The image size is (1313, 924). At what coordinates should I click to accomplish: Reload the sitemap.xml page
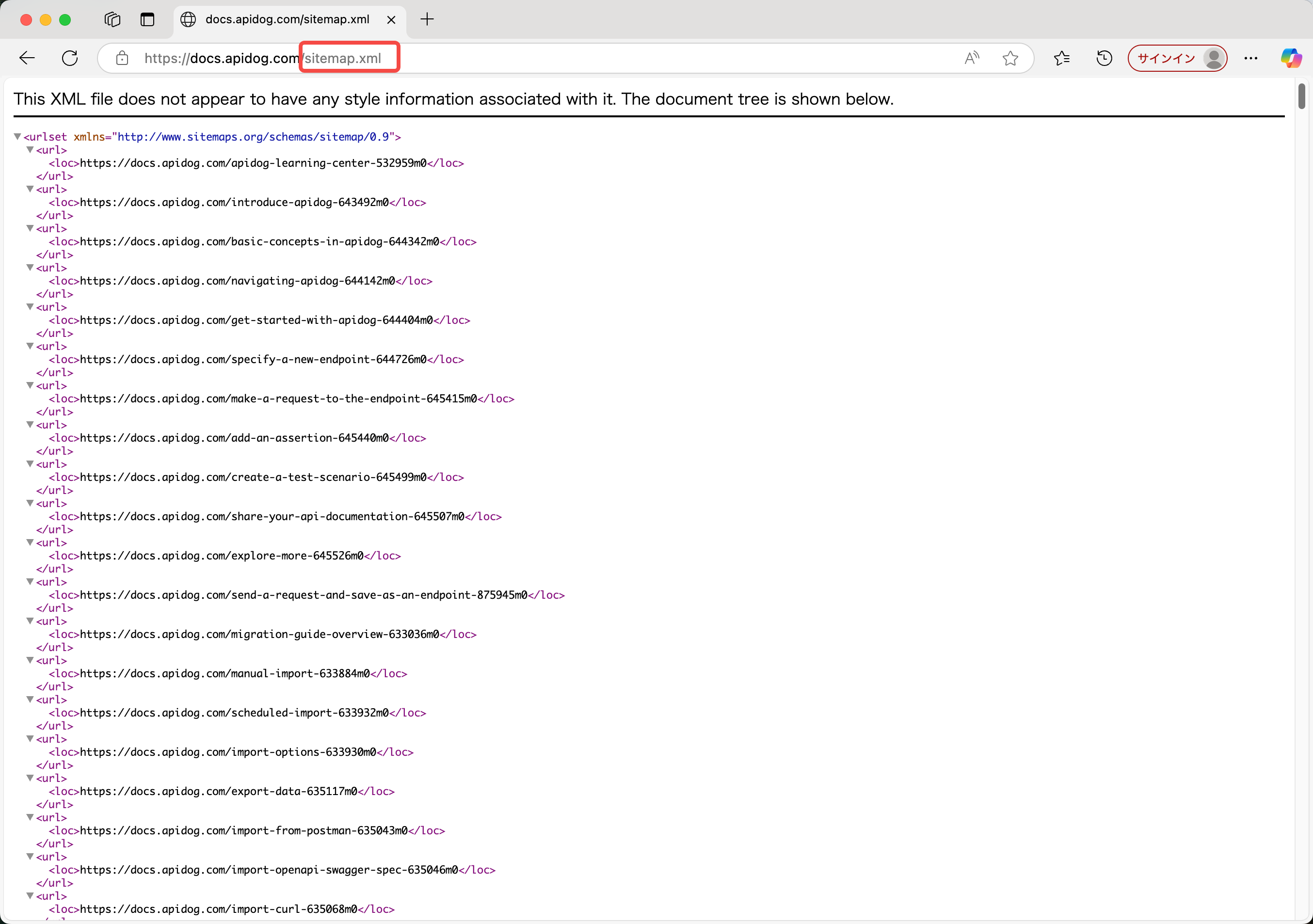tap(70, 58)
